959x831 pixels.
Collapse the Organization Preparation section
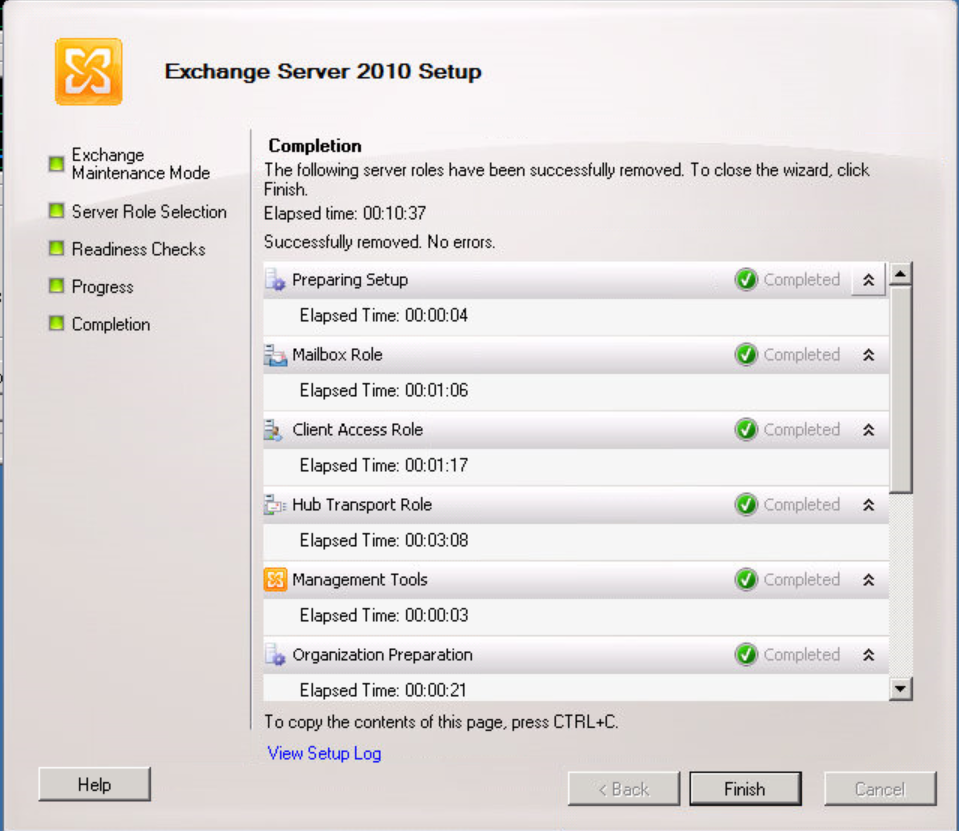tap(868, 656)
